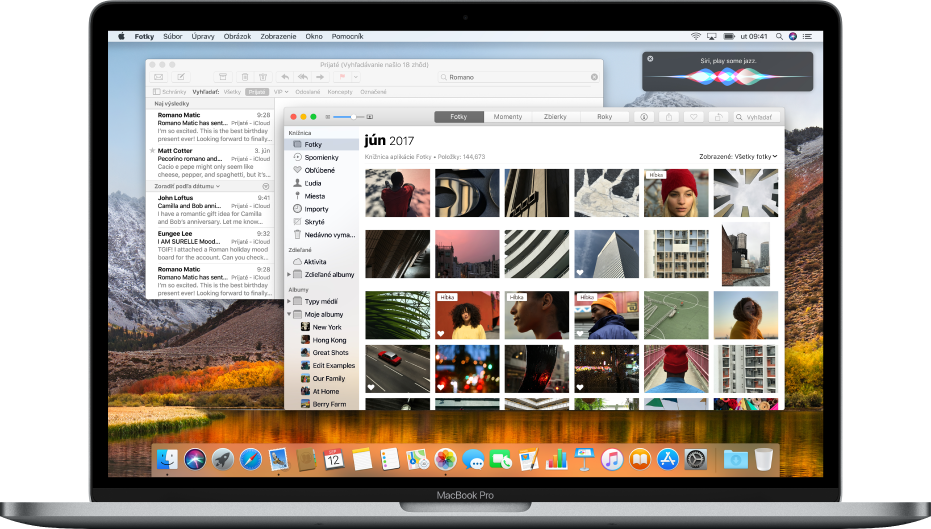Open Messages icon in the Dock
Image resolution: width=931 pixels, height=529 pixels.
point(473,460)
